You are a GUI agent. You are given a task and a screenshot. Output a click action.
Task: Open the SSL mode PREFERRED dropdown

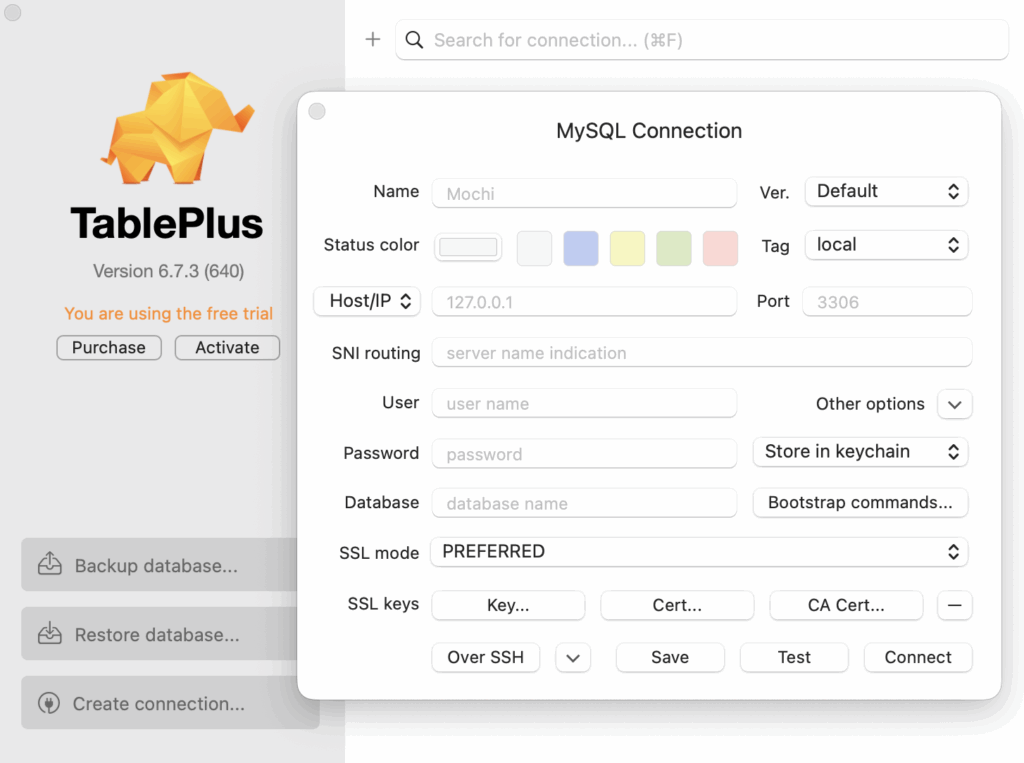698,552
